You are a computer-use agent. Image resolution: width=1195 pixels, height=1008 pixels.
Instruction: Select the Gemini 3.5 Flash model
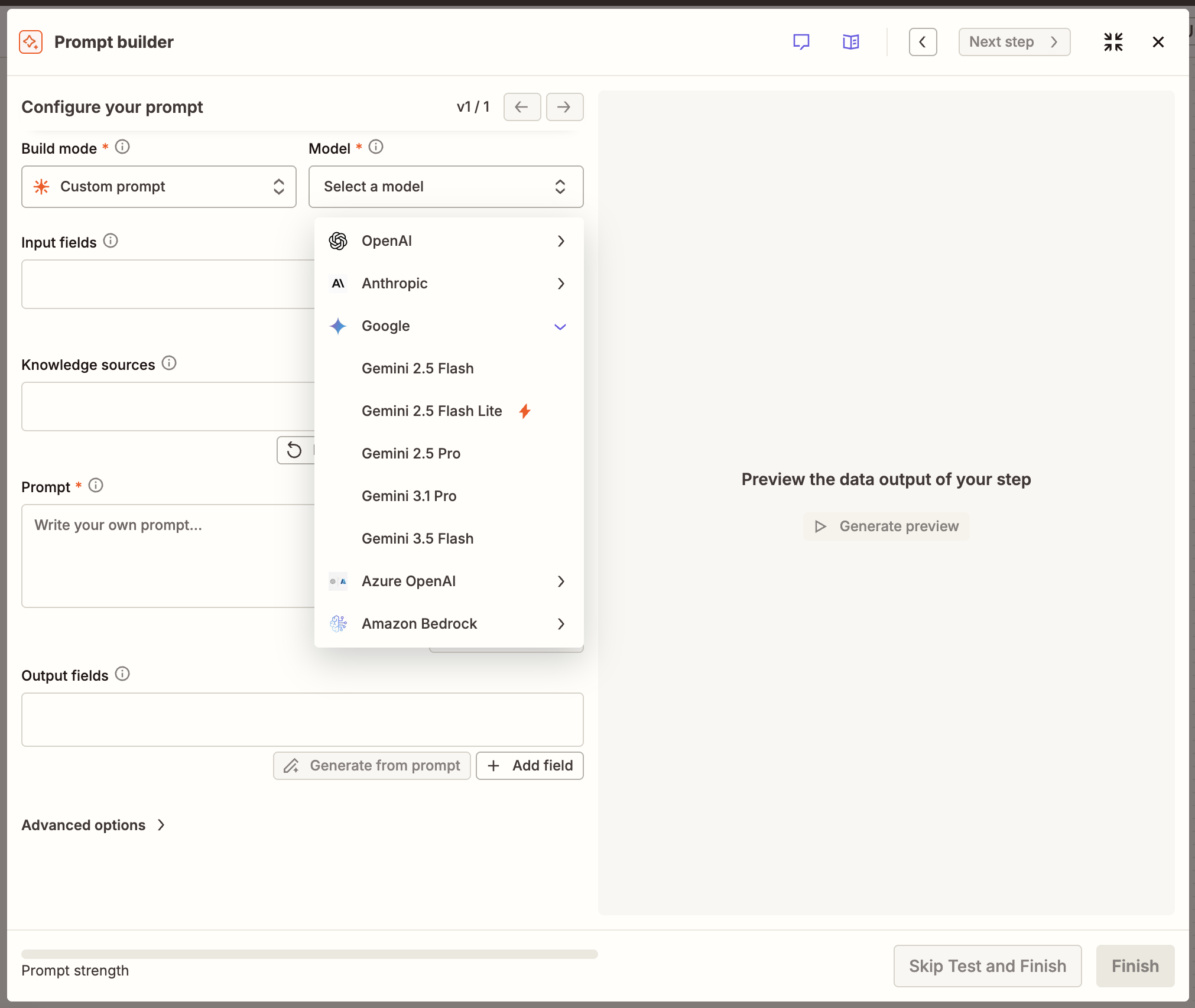449,539
